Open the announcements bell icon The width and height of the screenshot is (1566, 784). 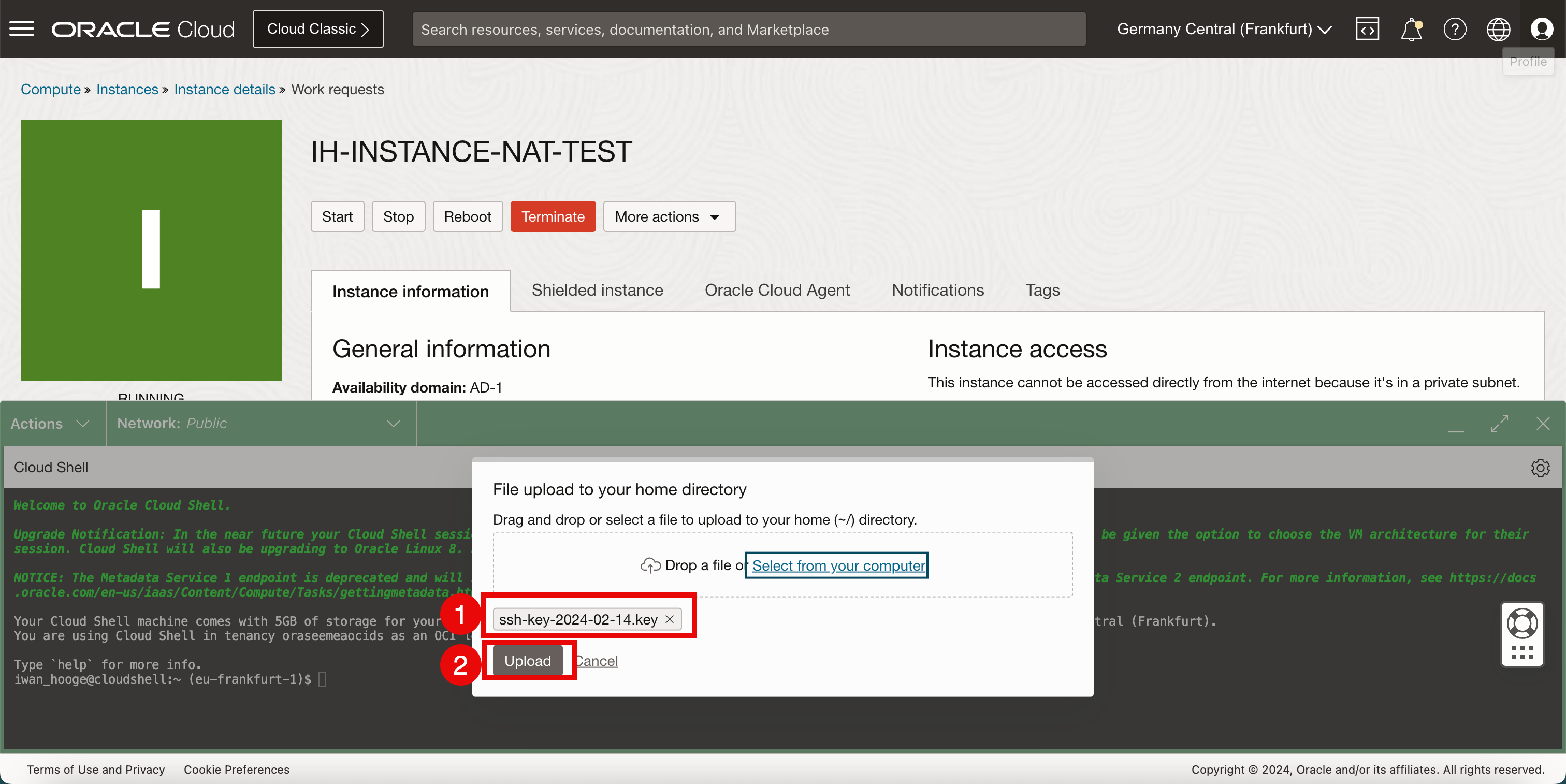[x=1411, y=28]
